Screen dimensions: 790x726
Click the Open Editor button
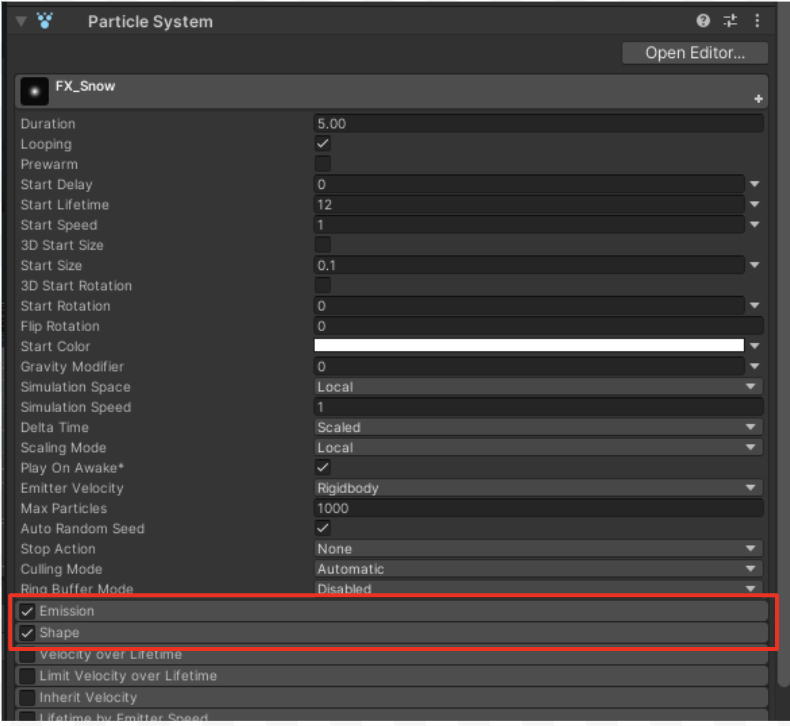[694, 53]
